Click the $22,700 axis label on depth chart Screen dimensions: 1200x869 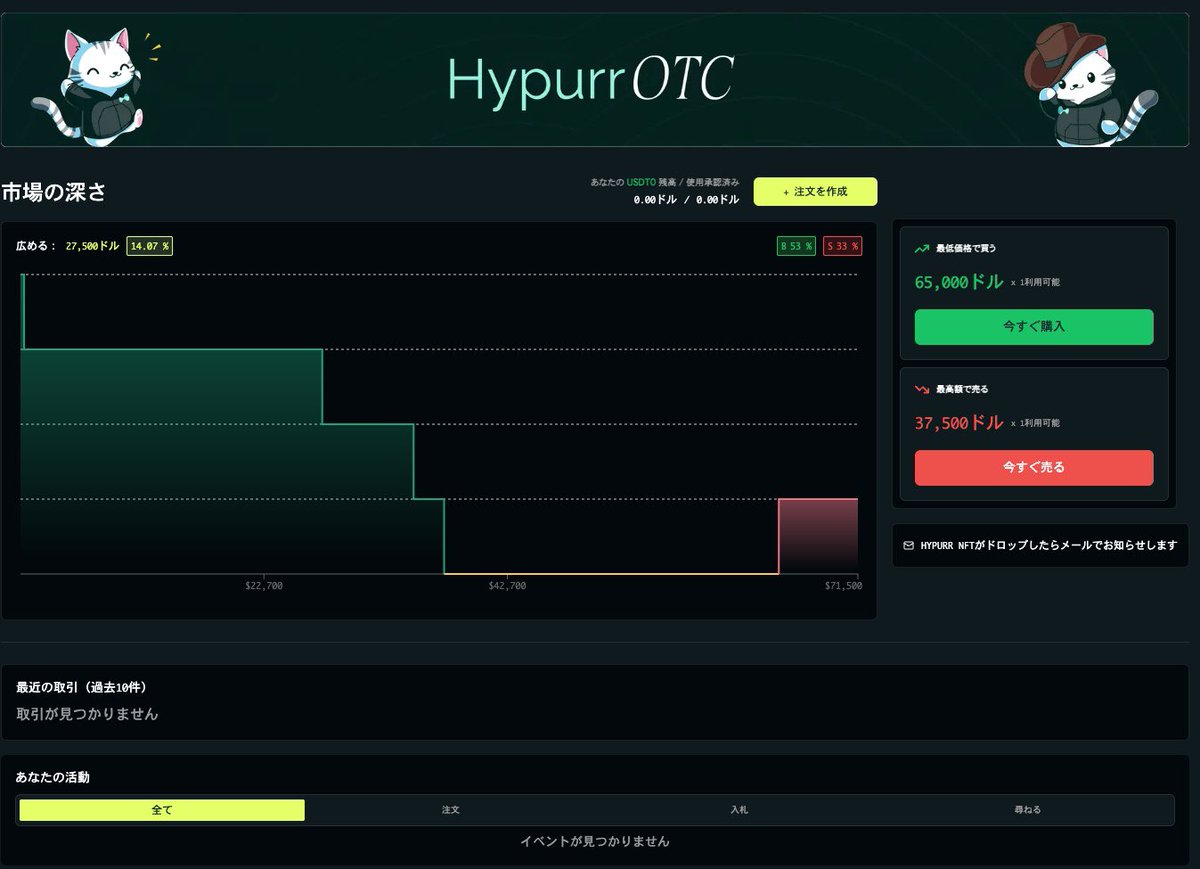[x=264, y=586]
